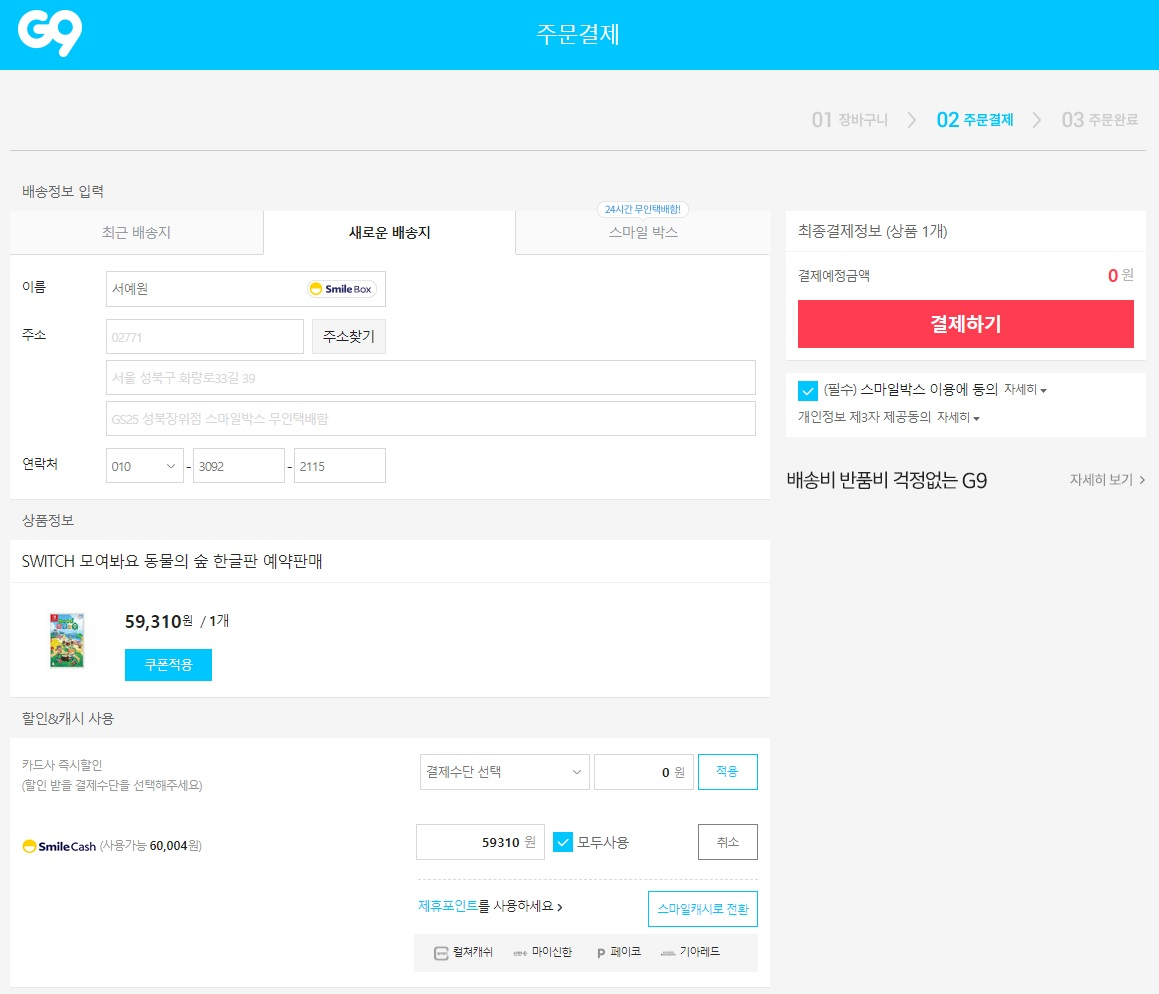Image resolution: width=1159 pixels, height=994 pixels.
Task: Focus the 이름 input field
Action: [245, 289]
